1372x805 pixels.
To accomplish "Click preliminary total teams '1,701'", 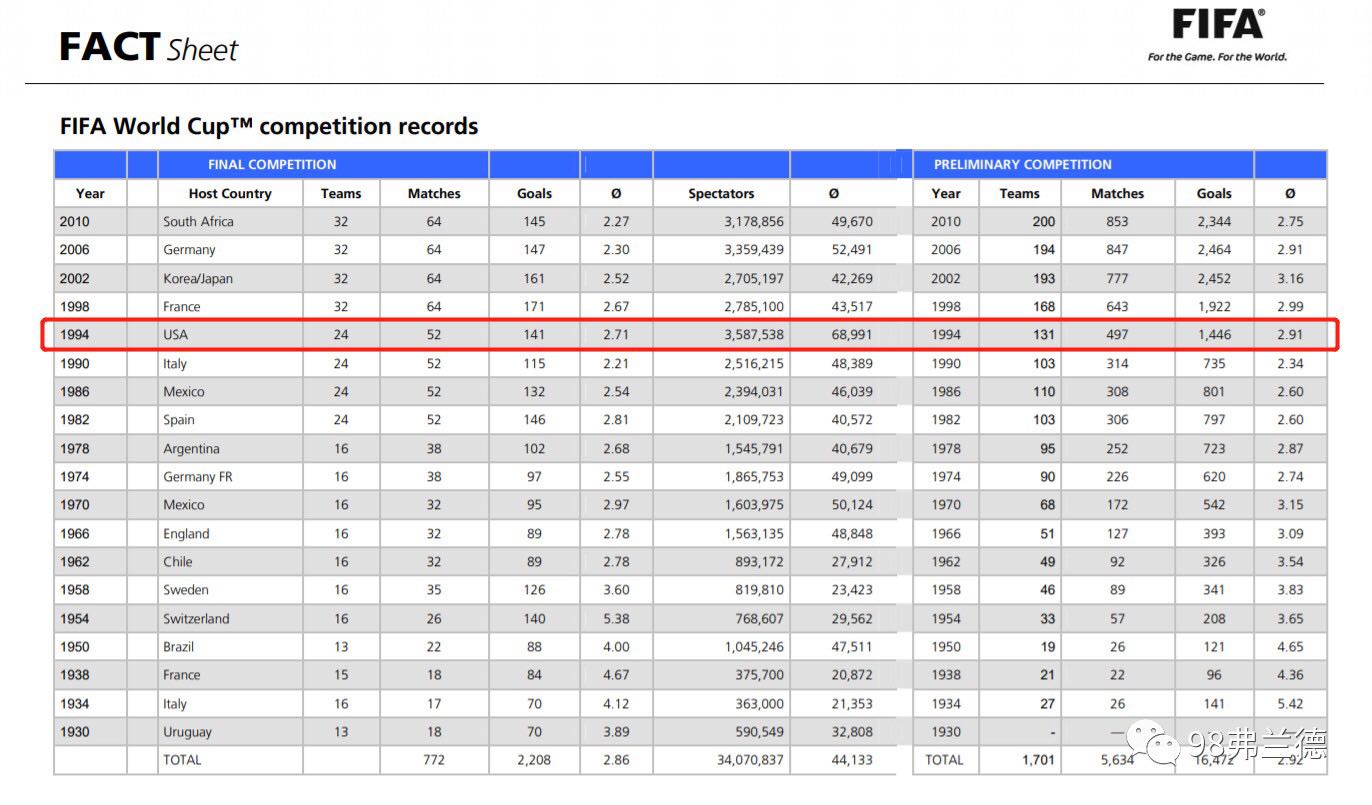I will pos(1038,760).
